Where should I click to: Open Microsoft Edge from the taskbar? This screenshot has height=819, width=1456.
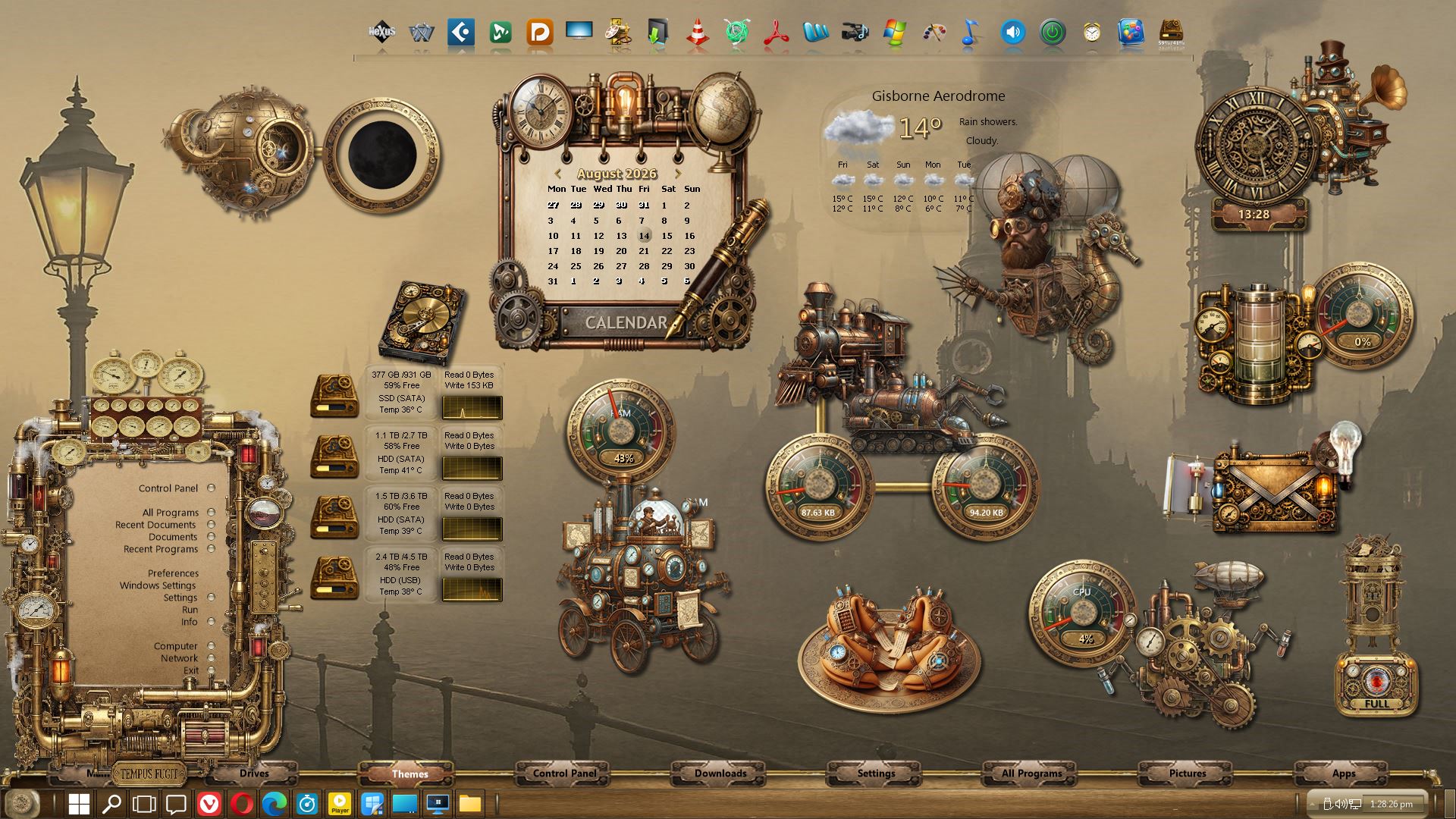click(x=275, y=803)
